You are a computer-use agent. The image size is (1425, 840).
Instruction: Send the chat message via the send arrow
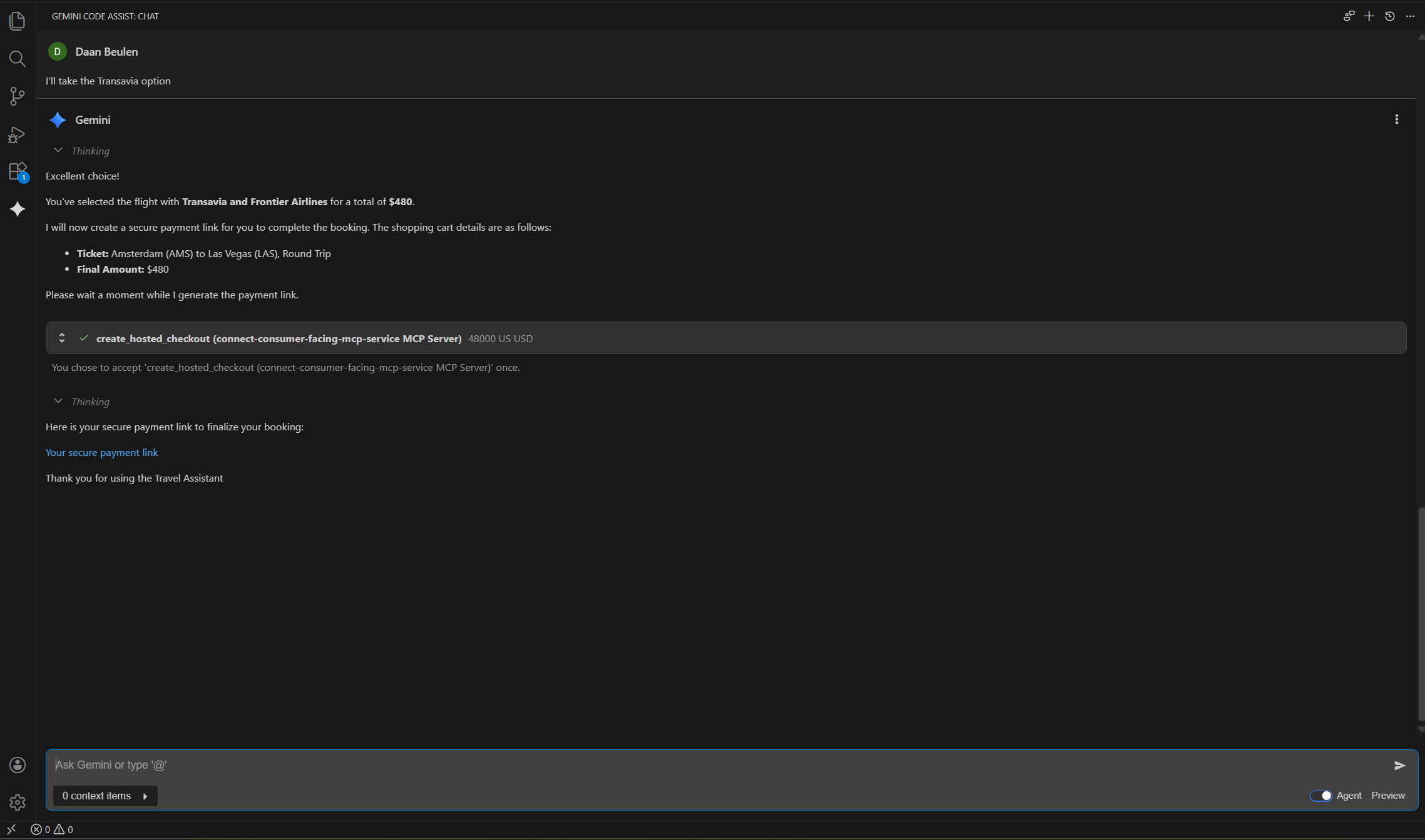point(1401,764)
